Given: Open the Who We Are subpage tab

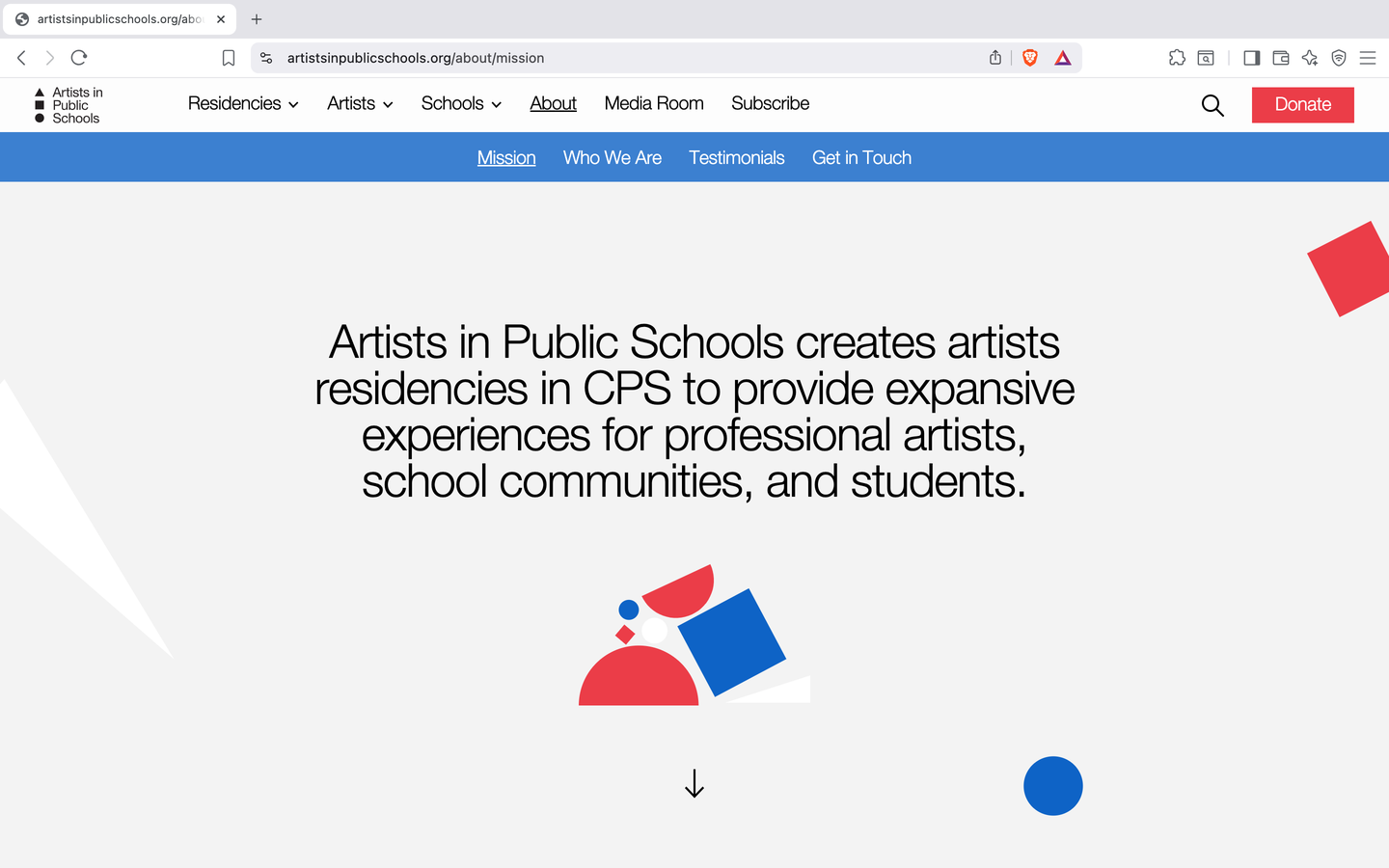Looking at the screenshot, I should (613, 158).
